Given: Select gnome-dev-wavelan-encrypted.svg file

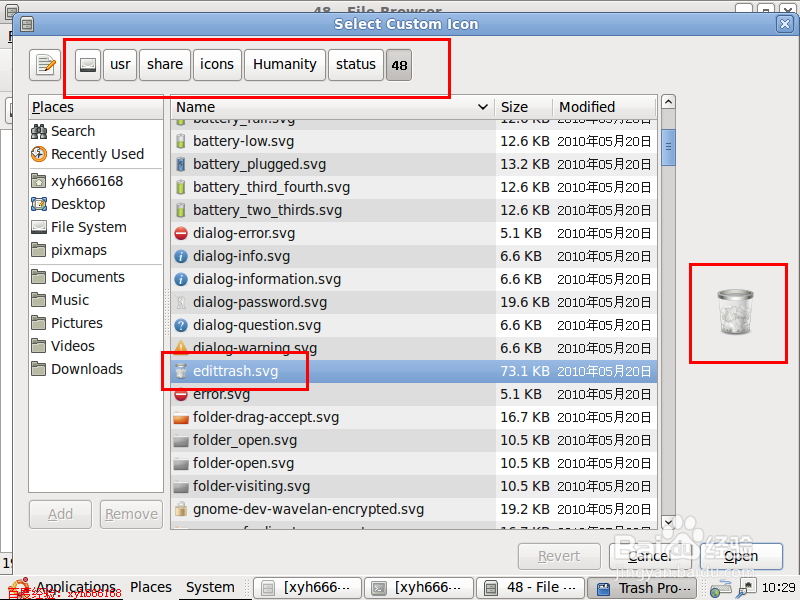Looking at the screenshot, I should coord(414,509).
